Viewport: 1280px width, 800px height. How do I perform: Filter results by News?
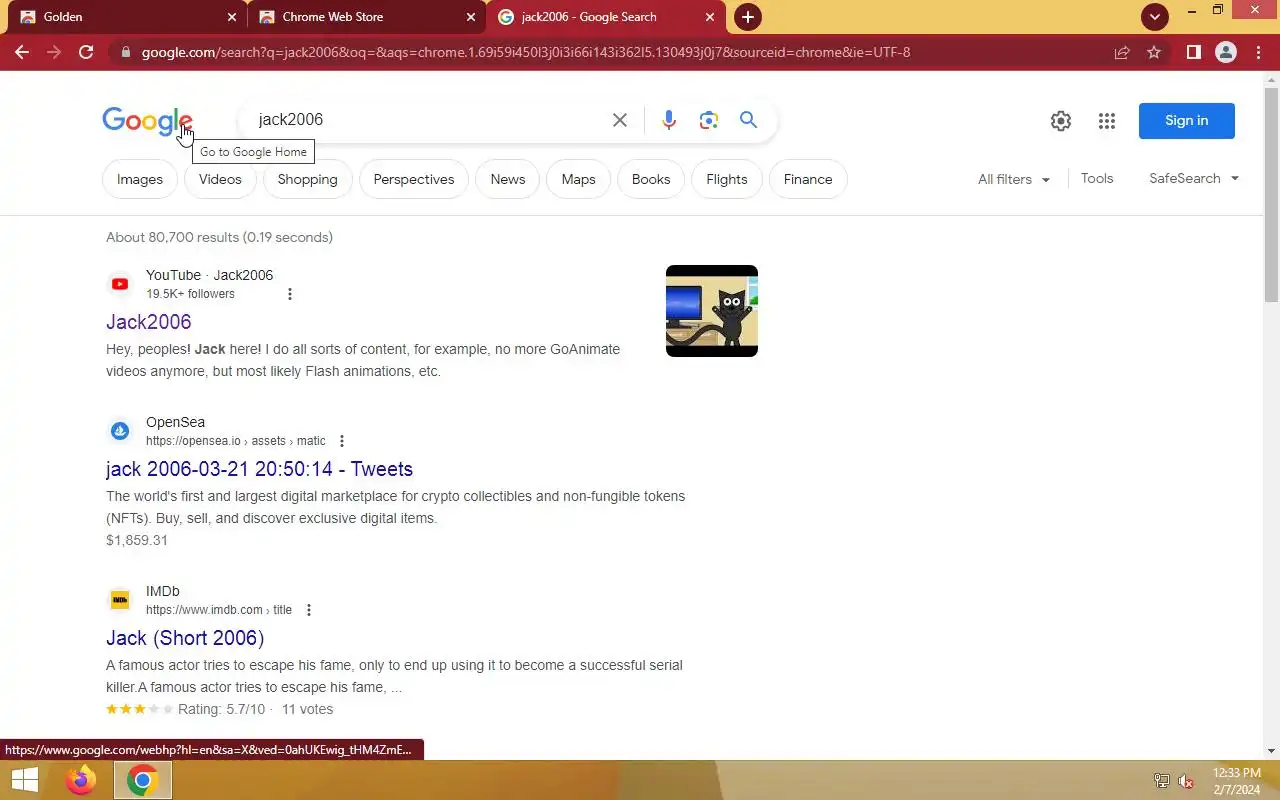click(x=508, y=179)
